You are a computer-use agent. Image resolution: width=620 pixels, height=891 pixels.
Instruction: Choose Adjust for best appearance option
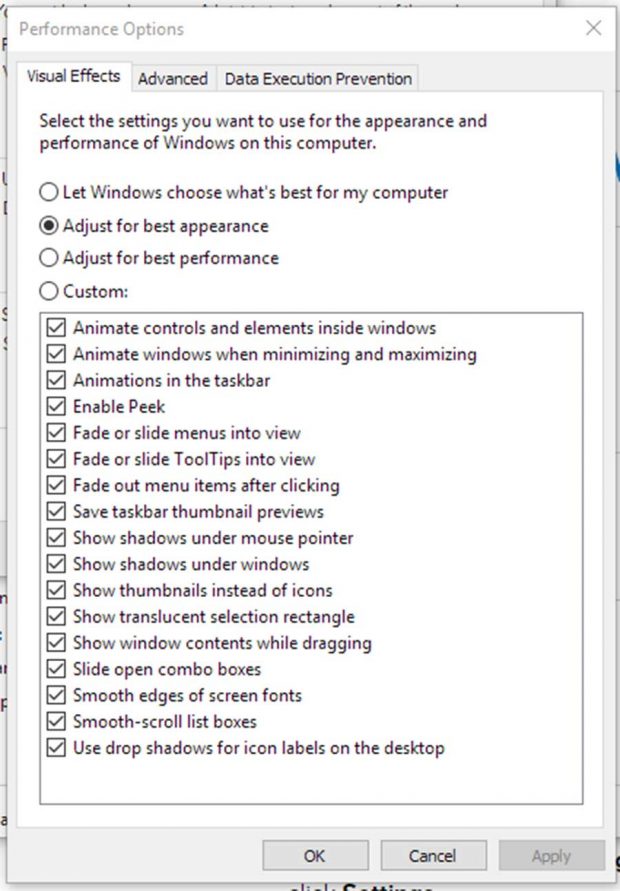pos(49,226)
